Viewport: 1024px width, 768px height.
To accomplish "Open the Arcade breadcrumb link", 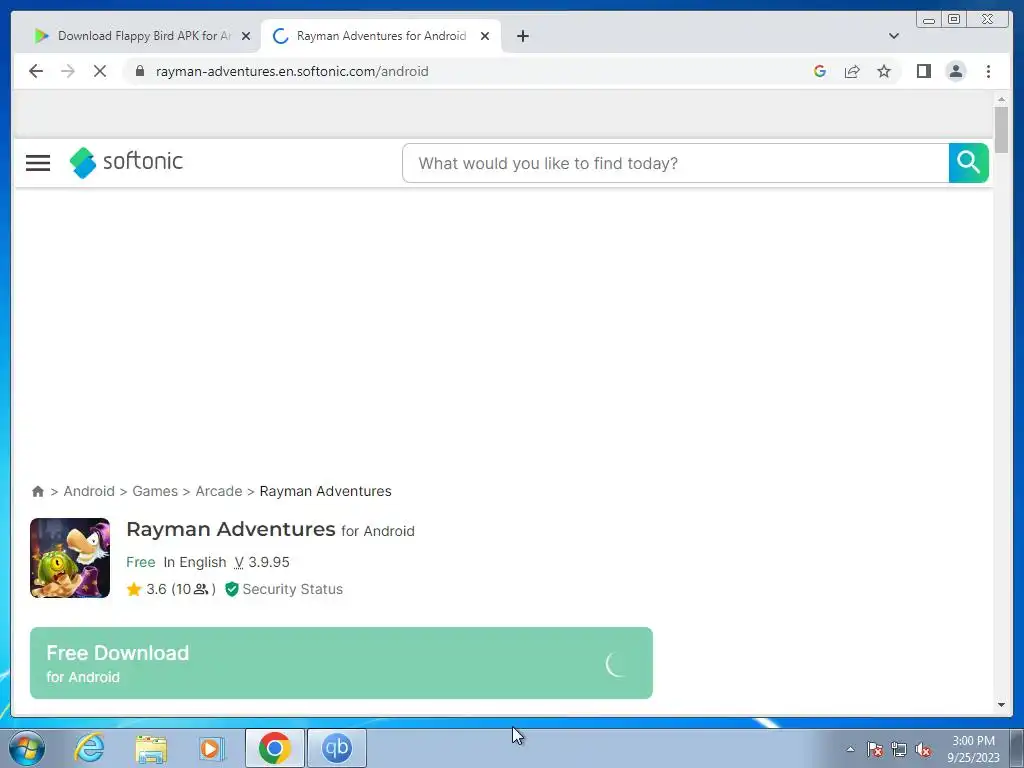I will pos(219,491).
